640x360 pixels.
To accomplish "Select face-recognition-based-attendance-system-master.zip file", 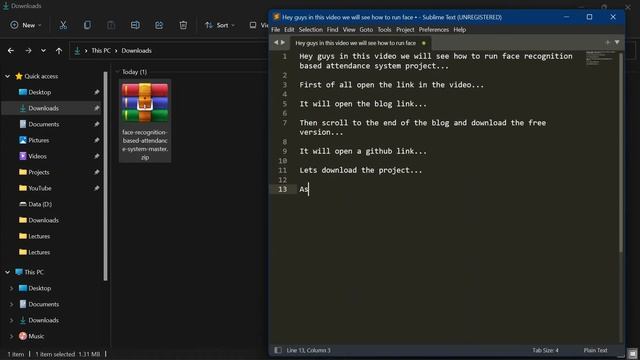I will pyautogui.click(x=145, y=121).
